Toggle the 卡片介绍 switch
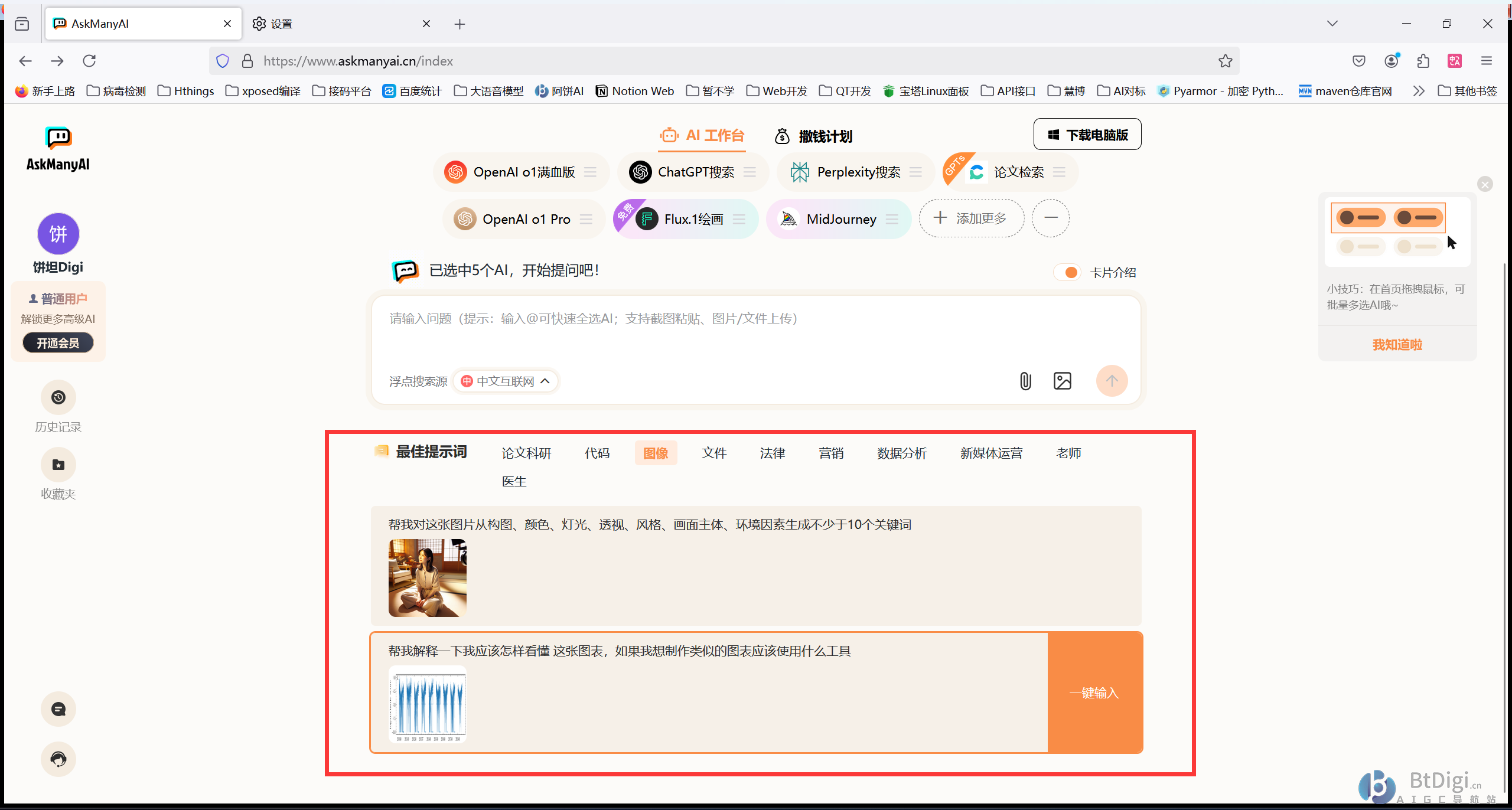 coord(1067,272)
